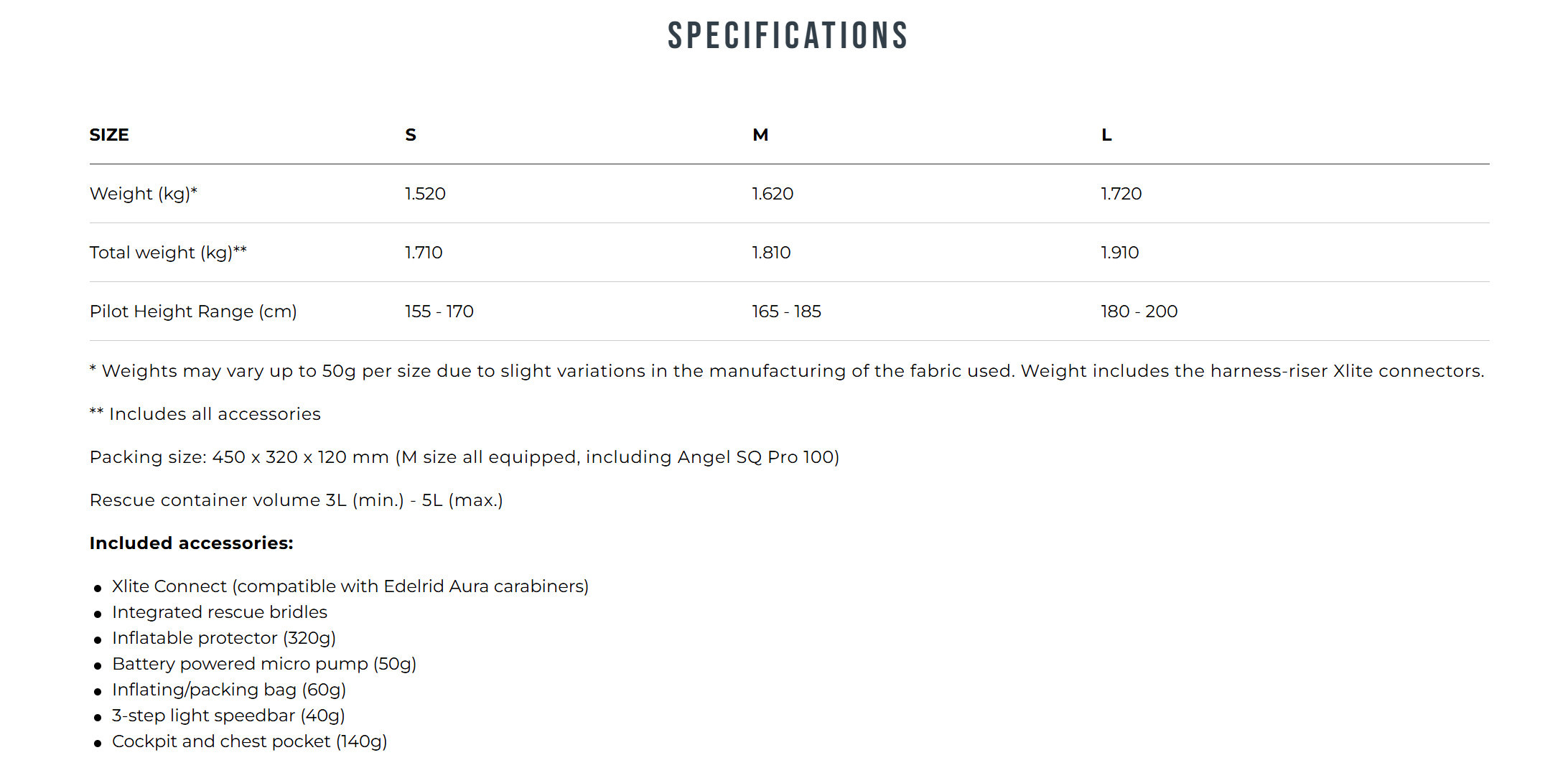This screenshot has width=1568, height=778.
Task: Click the Cockpit and chest pocket item
Action: click(x=250, y=741)
